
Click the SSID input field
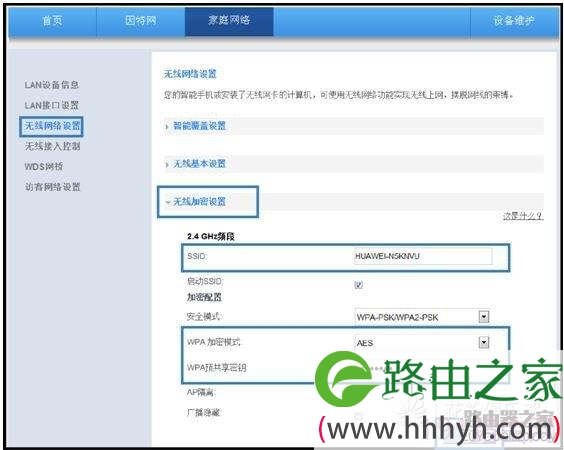[423, 256]
